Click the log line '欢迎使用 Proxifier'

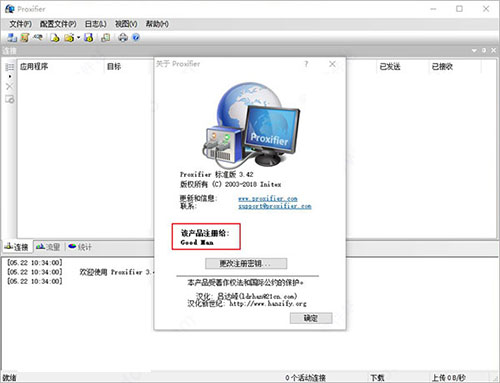coord(117,272)
